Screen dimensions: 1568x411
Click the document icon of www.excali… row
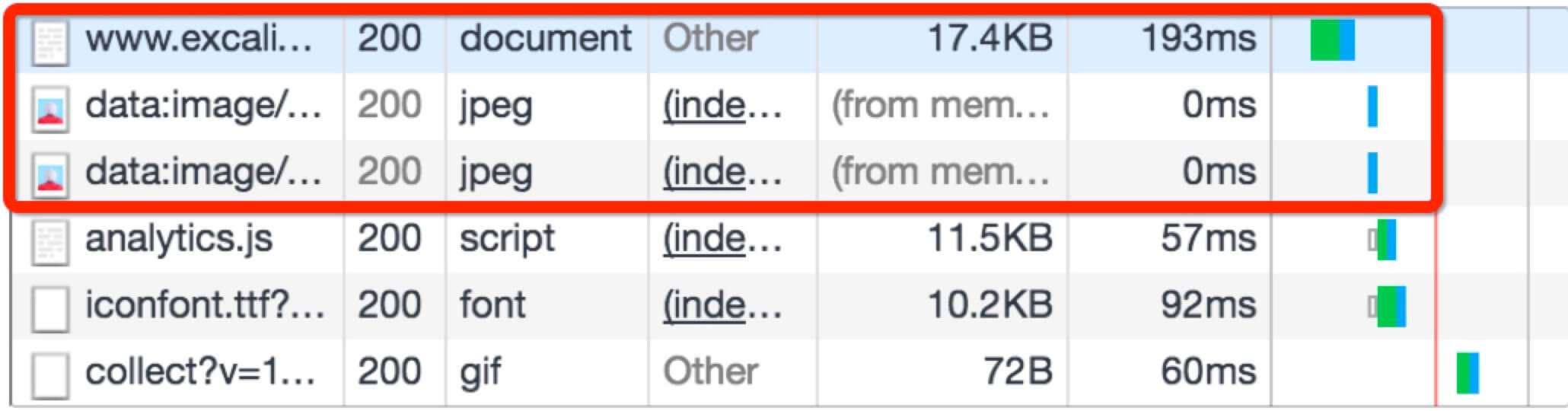pyautogui.click(x=50, y=40)
